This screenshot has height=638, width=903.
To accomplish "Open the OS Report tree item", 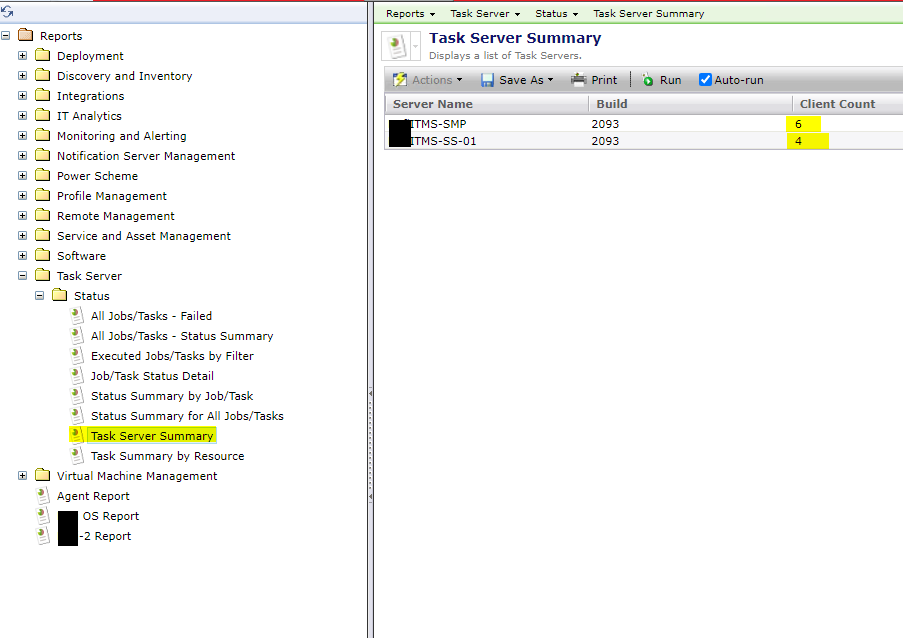I will coord(111,516).
